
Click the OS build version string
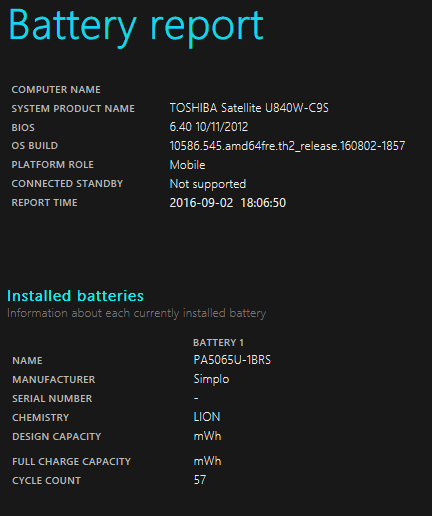point(287,146)
